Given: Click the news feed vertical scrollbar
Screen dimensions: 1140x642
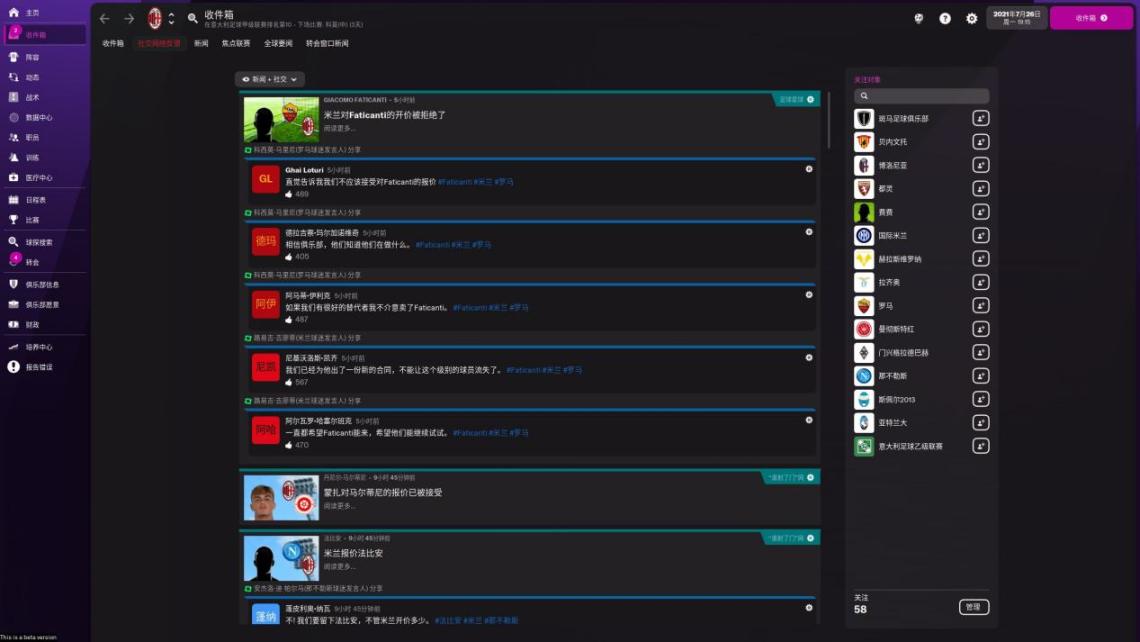Looking at the screenshot, I should 829,120.
